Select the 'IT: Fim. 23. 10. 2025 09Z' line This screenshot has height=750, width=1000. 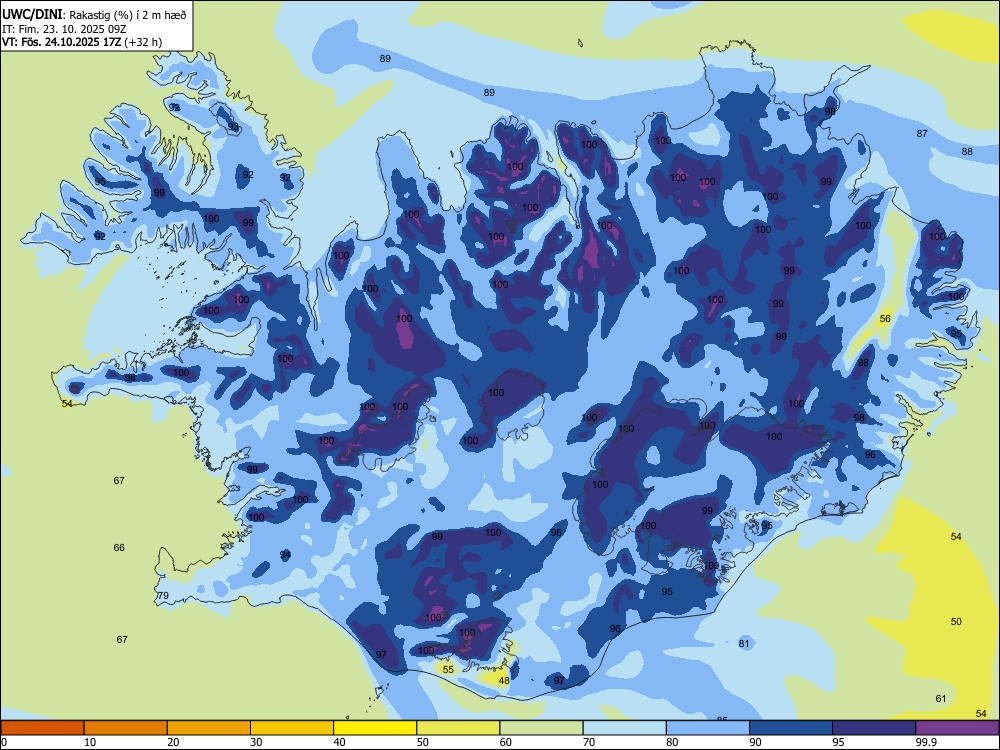click(x=64, y=29)
